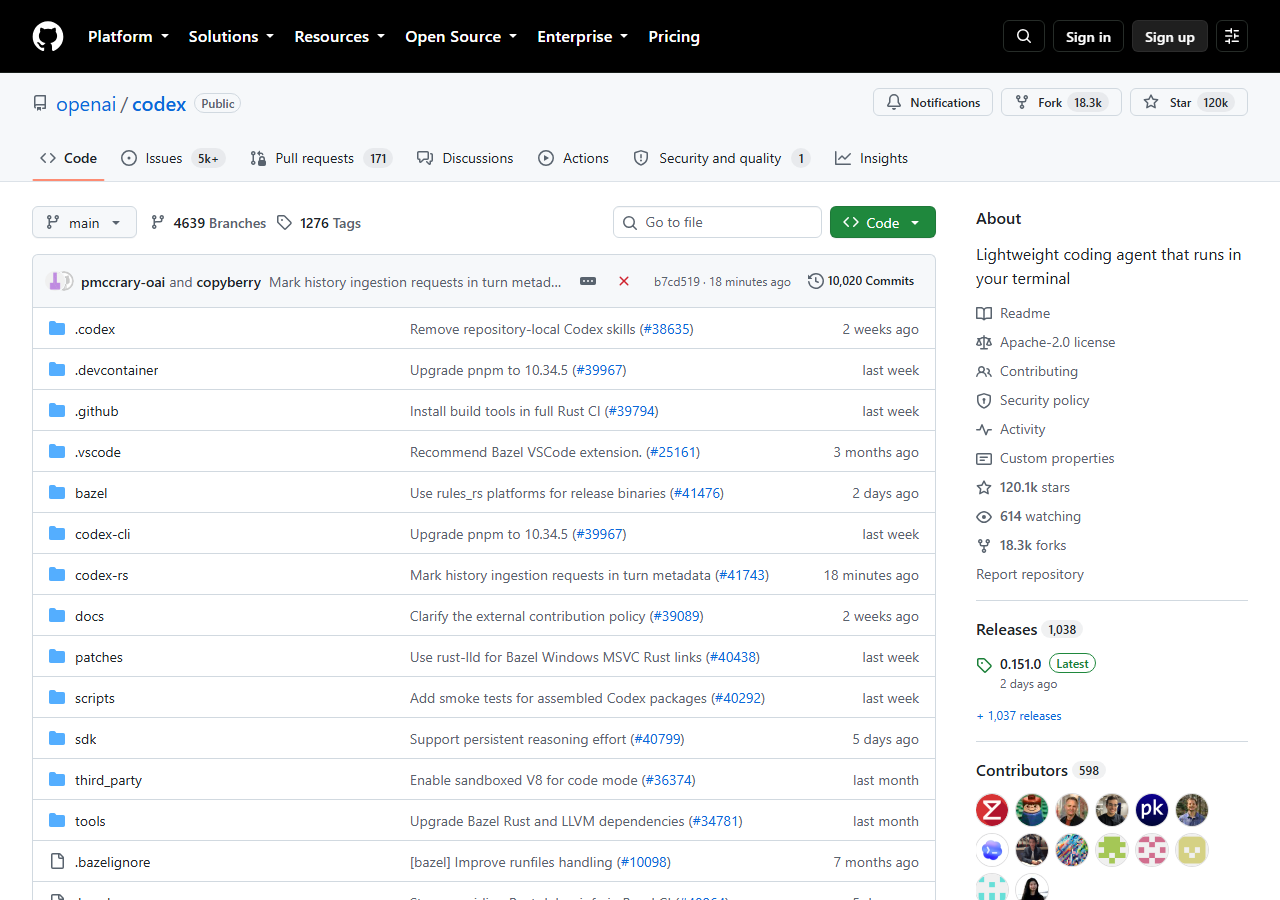1280x900 pixels.
Task: Open pull request #38635 link
Action: coord(667,329)
